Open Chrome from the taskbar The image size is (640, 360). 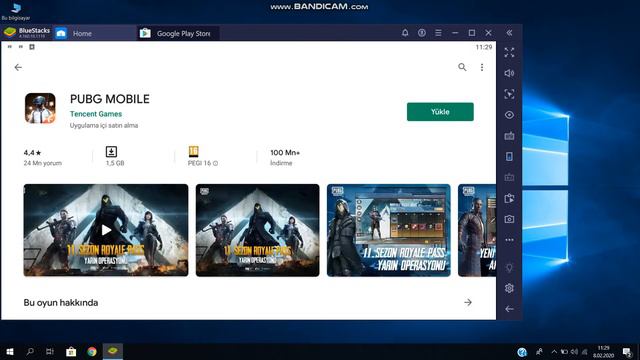(x=92, y=351)
